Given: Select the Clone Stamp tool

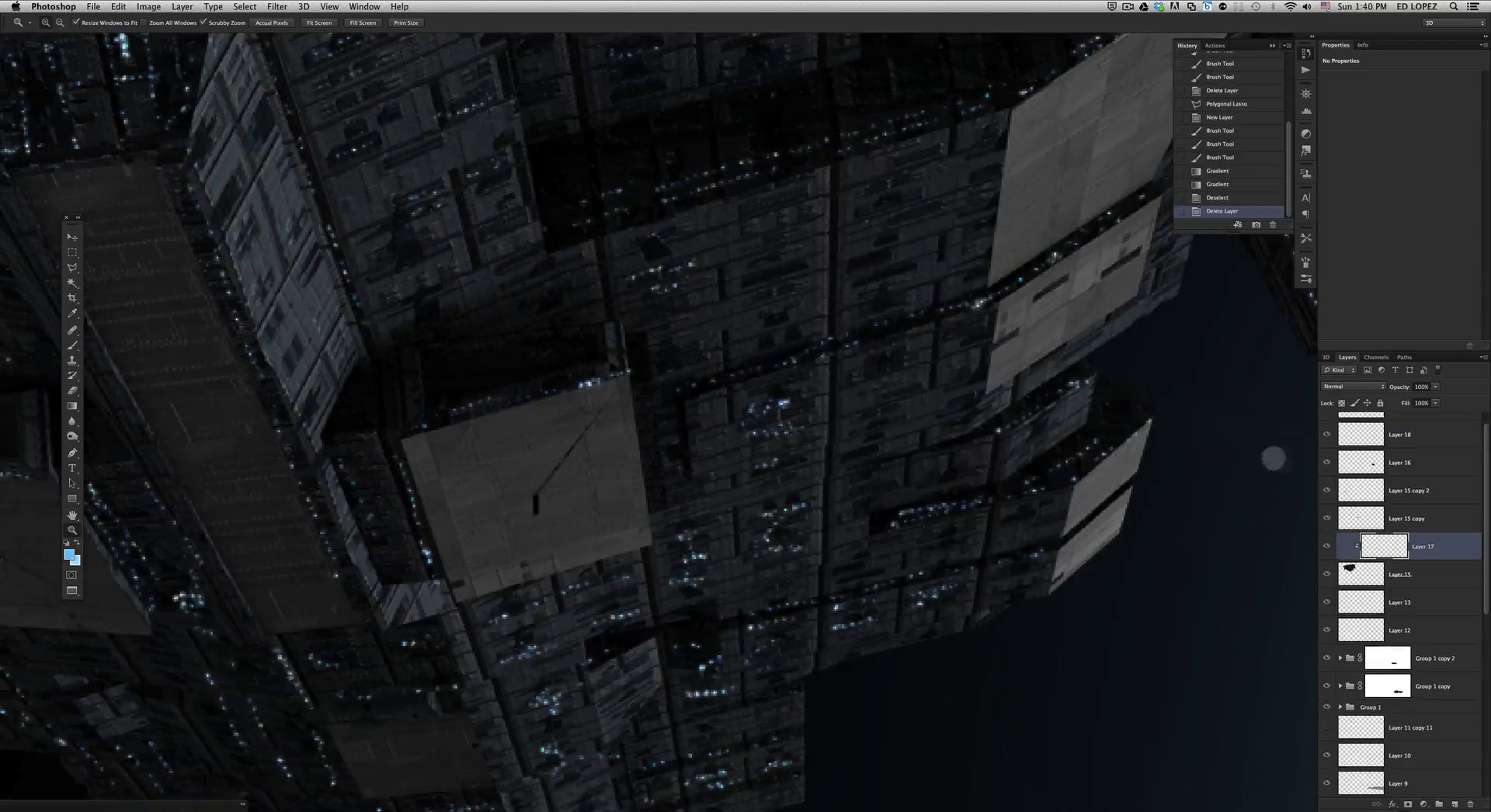Looking at the screenshot, I should click(x=72, y=360).
